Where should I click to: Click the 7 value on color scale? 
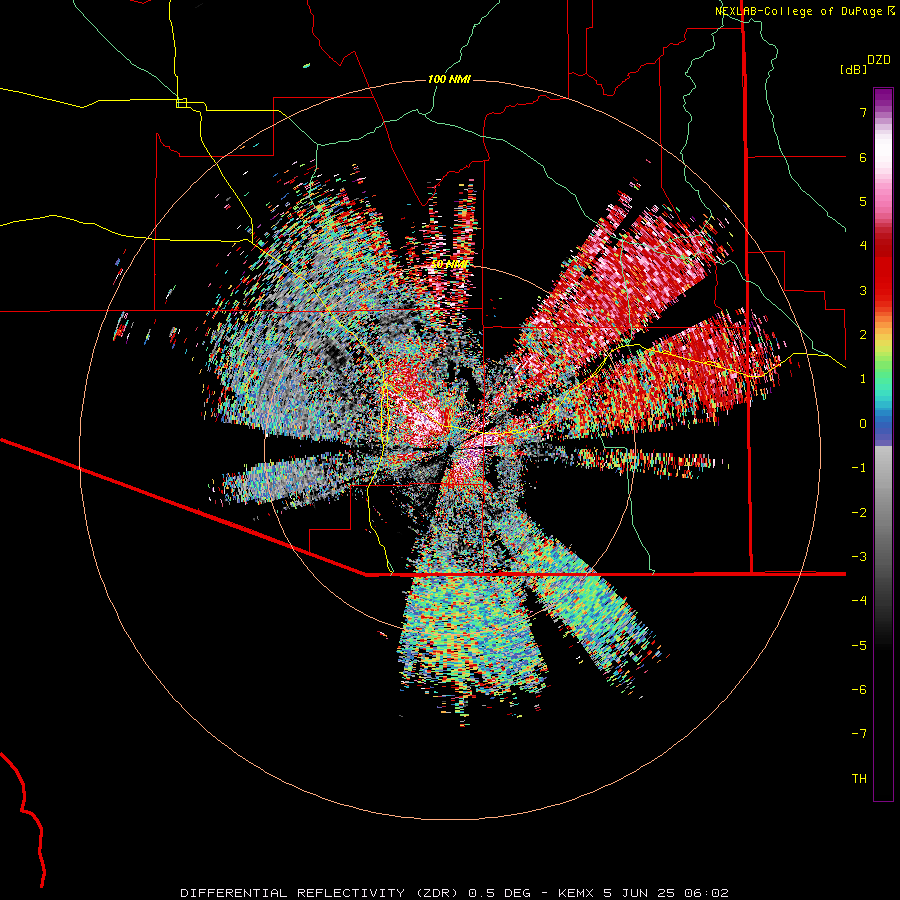click(863, 112)
